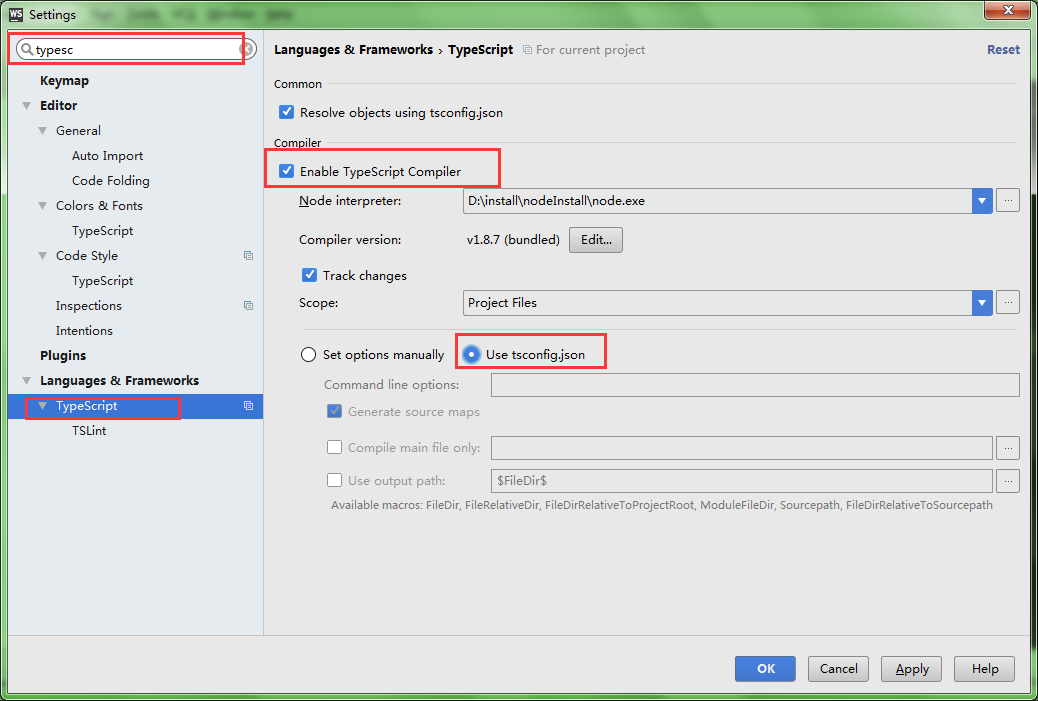Click the project-level icon beside the selected TypeScript row
Screen dimensions: 1038x701
click(248, 406)
